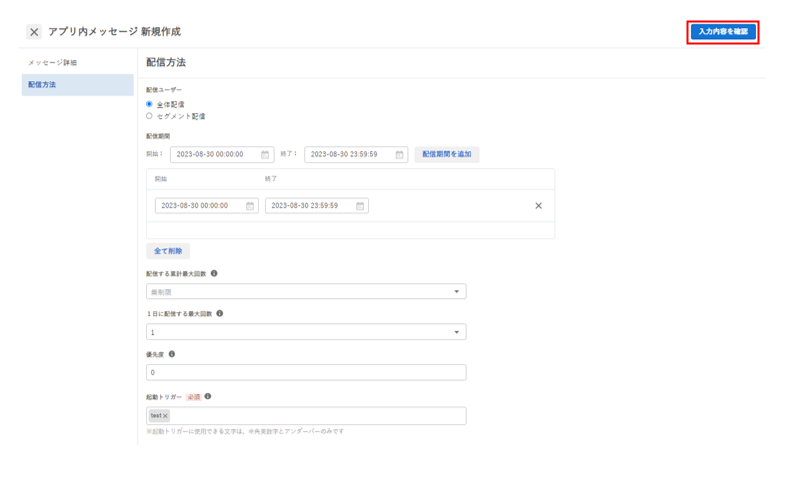Open calendar icon in table row start field
Viewport: 799px width, 479px height.
point(250,206)
